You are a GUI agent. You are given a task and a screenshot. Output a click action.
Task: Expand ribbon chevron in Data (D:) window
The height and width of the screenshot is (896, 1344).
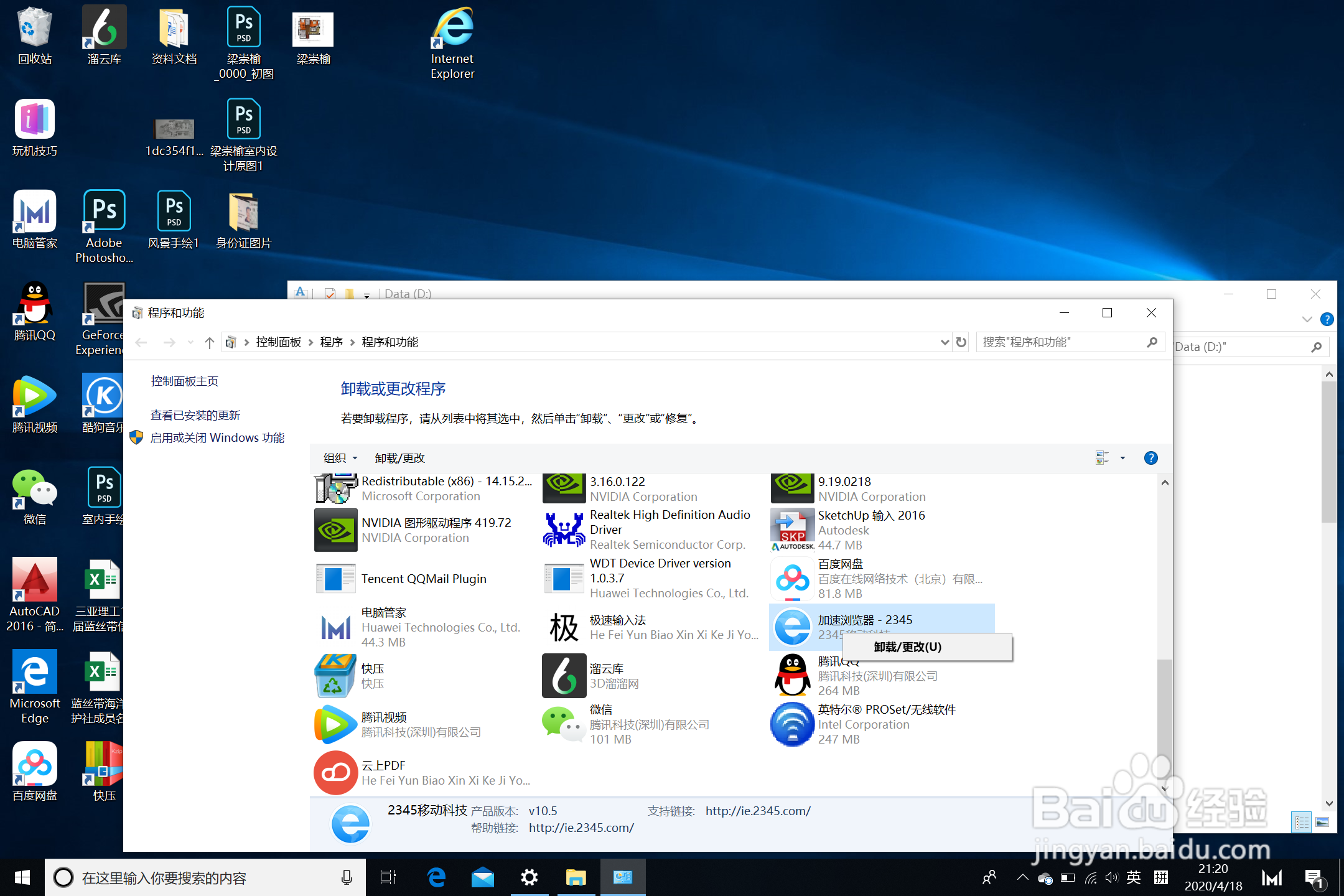(1307, 319)
